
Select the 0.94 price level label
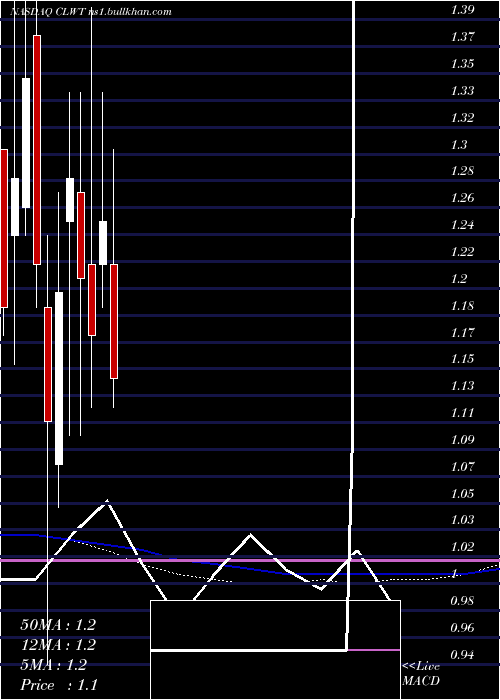click(462, 655)
